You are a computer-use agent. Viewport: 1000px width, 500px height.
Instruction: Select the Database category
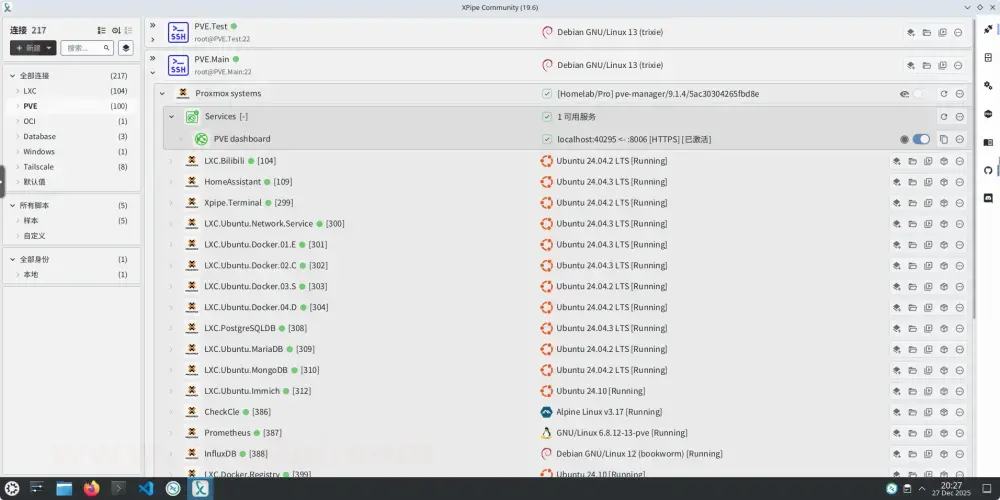click(x=40, y=136)
